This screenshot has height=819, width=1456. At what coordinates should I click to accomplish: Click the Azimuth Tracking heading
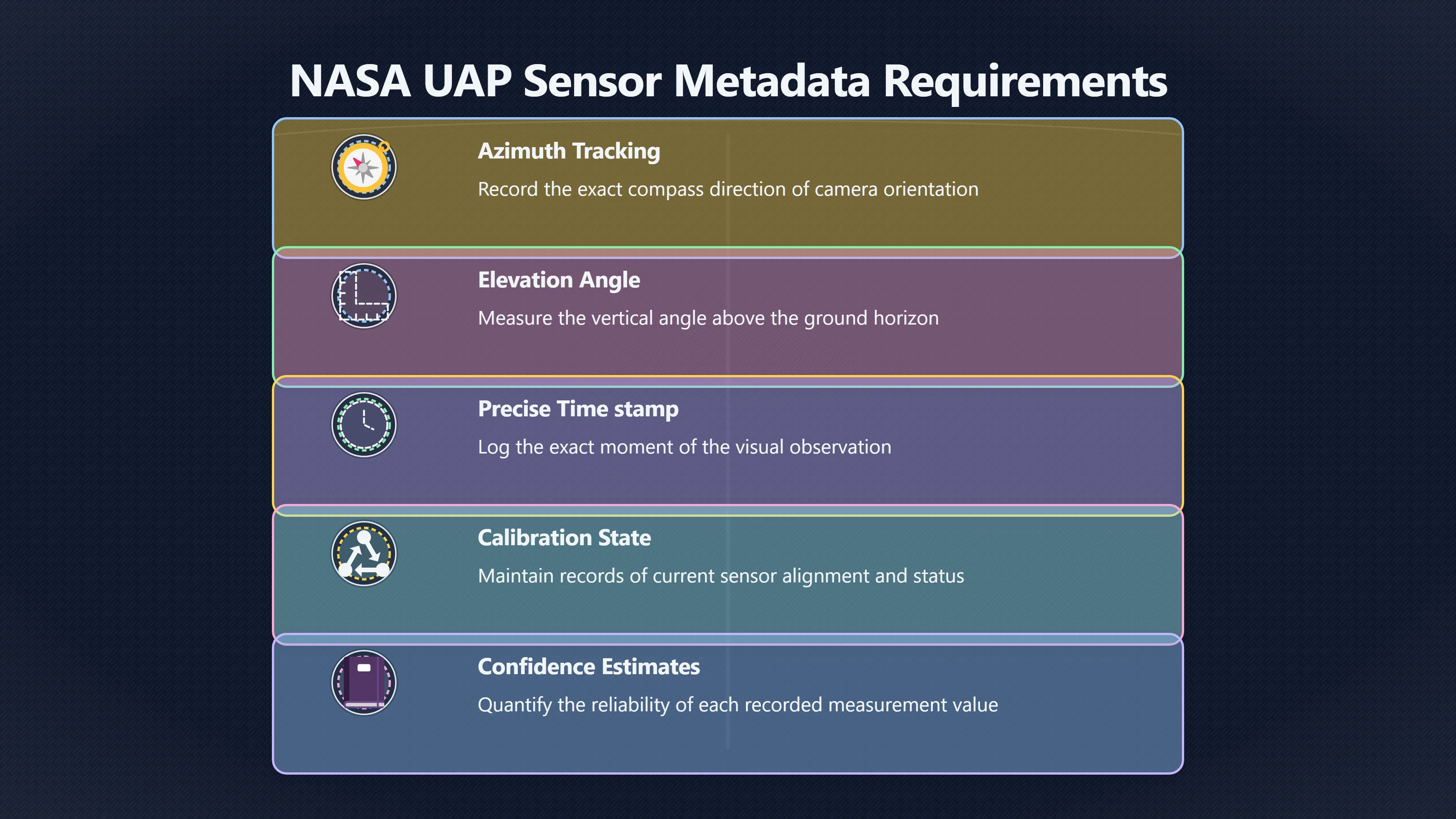pos(569,151)
